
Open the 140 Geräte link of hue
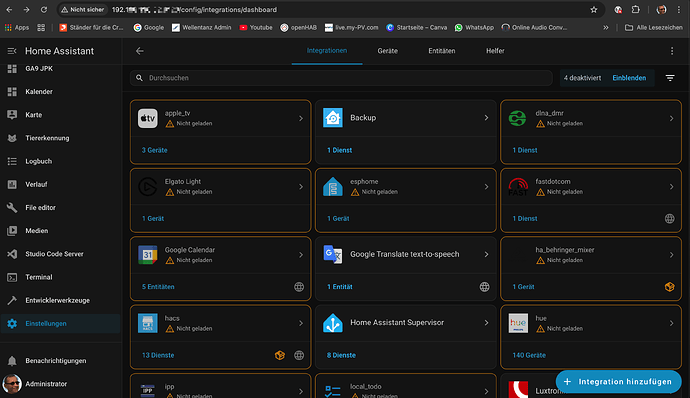tap(529, 355)
